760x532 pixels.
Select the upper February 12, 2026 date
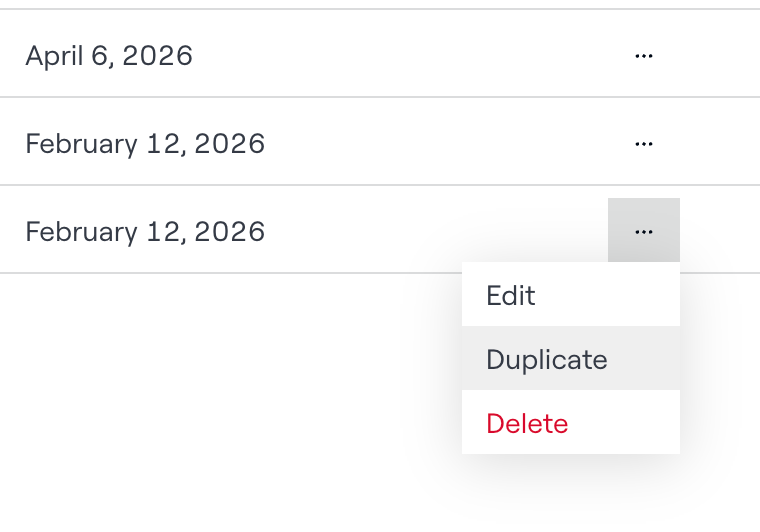tap(145, 144)
